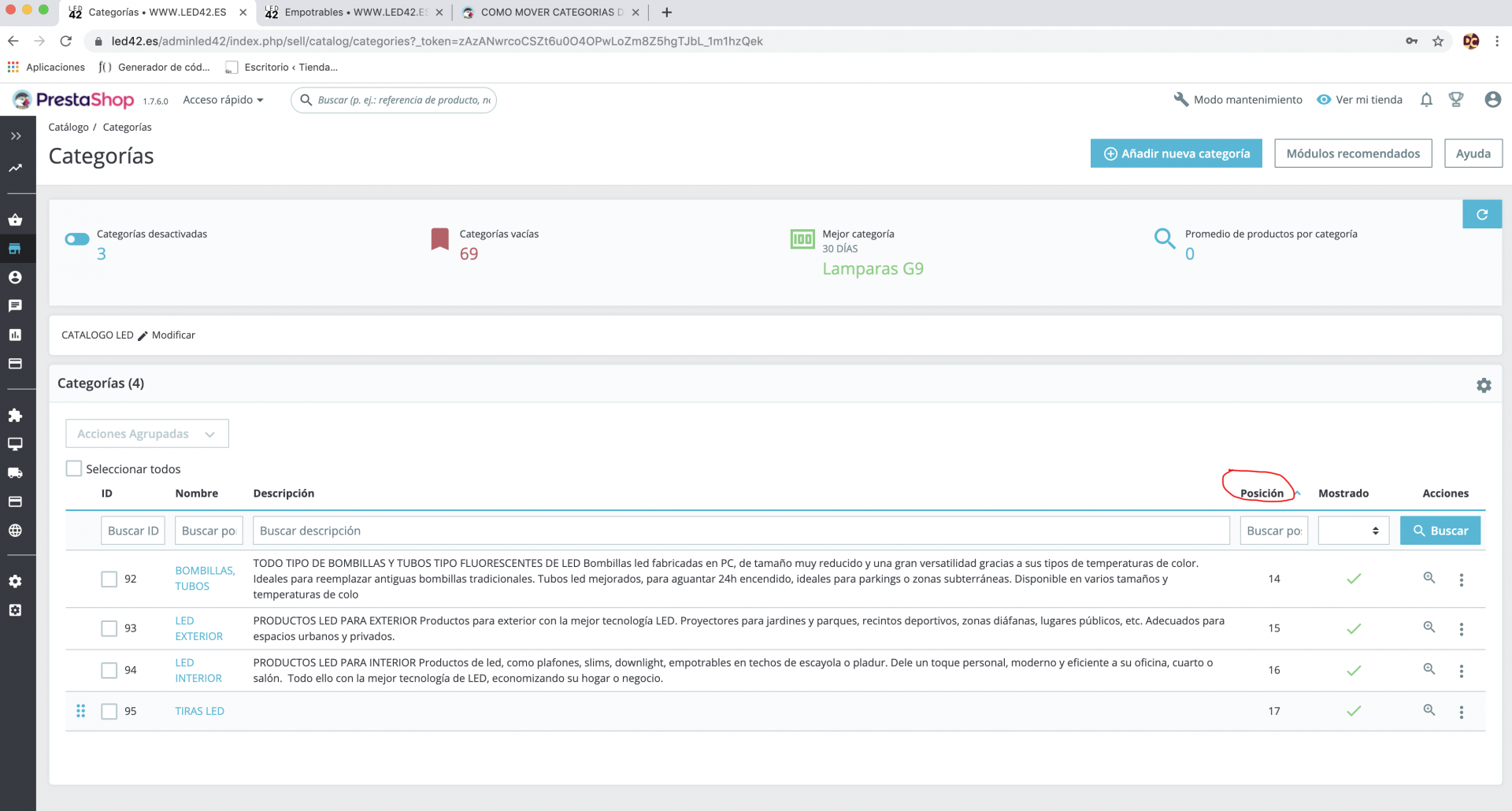Open Modules puzzle piece icon in sidebar
Image resolution: width=1512 pixels, height=811 pixels.
15,415
